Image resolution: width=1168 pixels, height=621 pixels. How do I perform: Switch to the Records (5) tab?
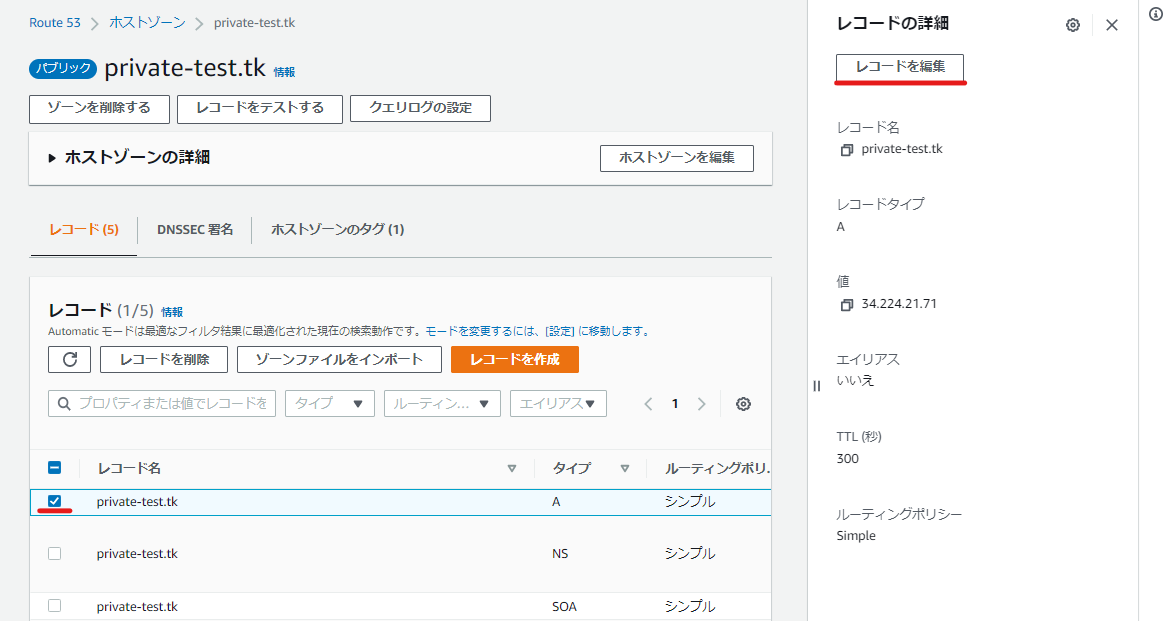pos(83,229)
